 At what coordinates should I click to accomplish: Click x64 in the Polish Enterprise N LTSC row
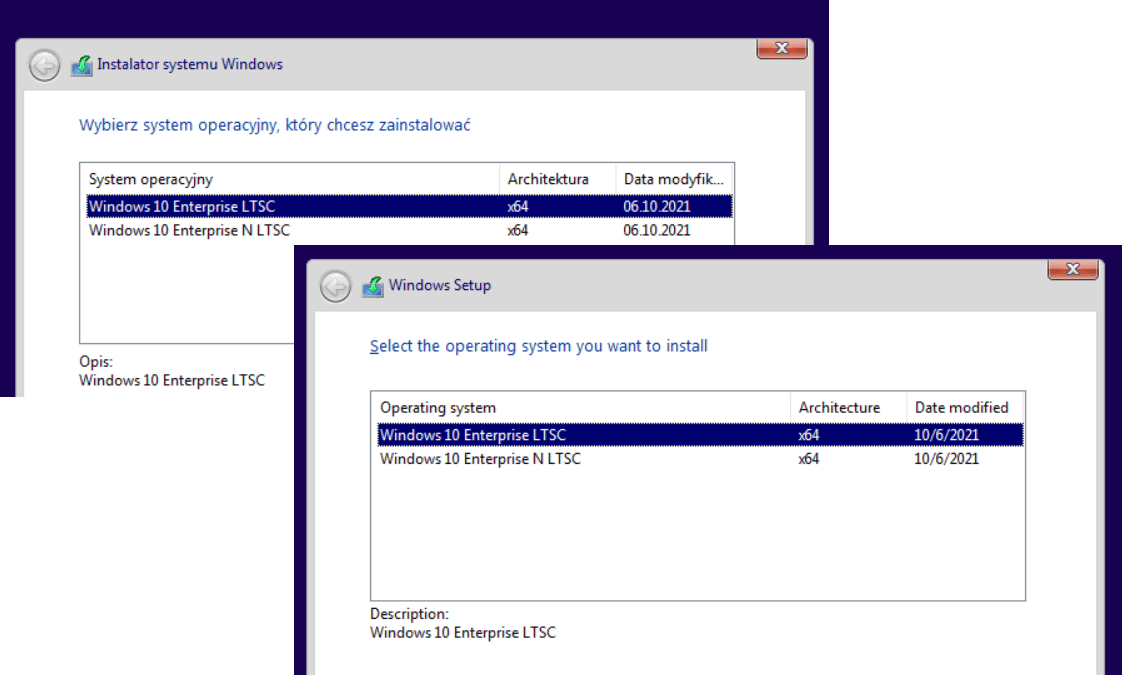[517, 230]
